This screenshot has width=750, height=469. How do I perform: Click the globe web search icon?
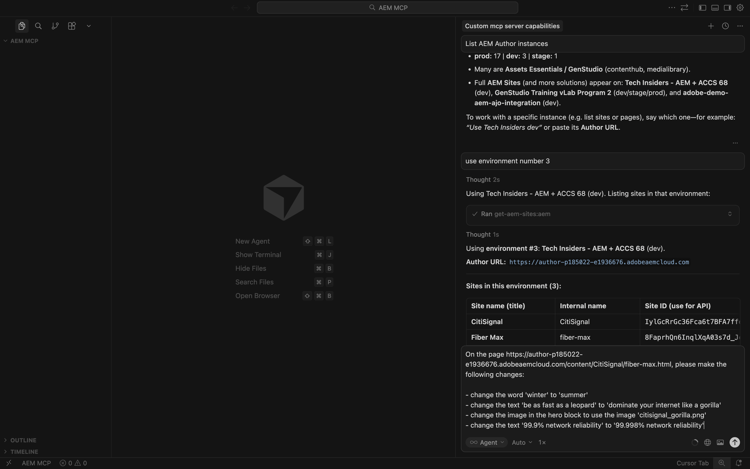click(x=707, y=443)
